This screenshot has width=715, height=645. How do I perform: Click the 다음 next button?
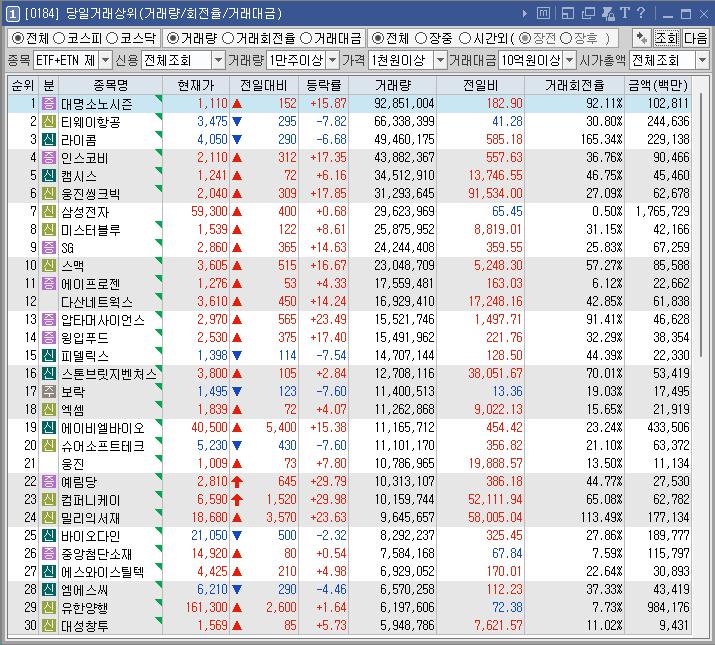pyautogui.click(x=695, y=38)
